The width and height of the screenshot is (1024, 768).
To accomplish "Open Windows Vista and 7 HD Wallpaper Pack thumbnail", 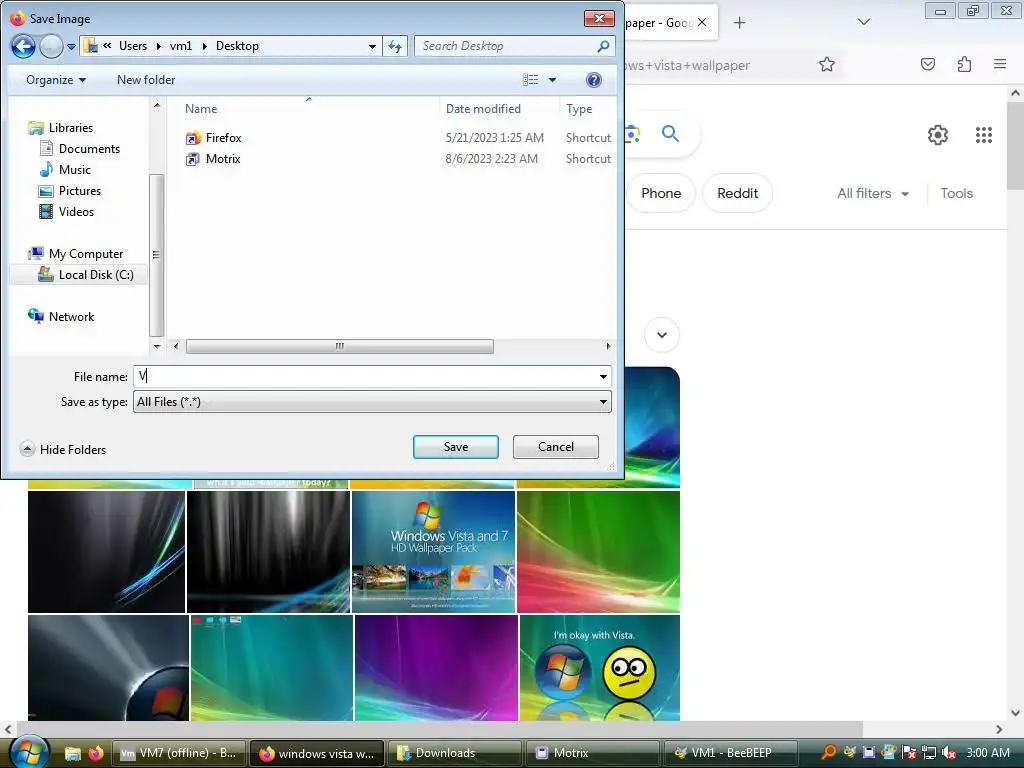I will point(433,551).
